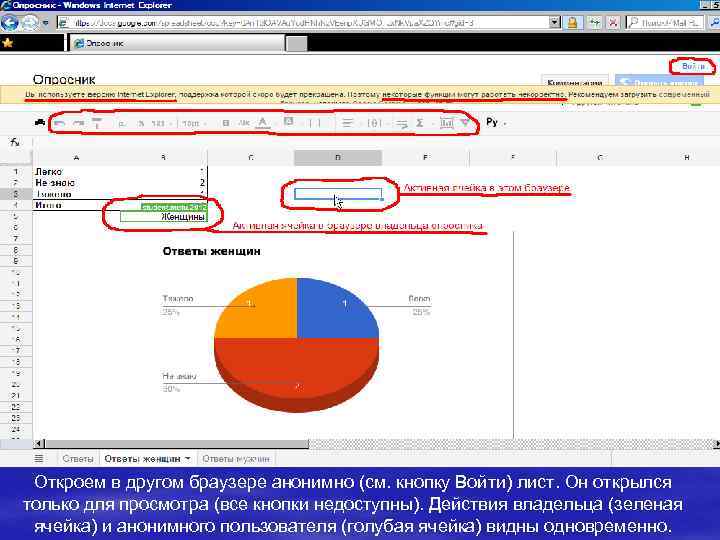
Task: Open the recent pages dropdown arrow
Action: [45, 22]
